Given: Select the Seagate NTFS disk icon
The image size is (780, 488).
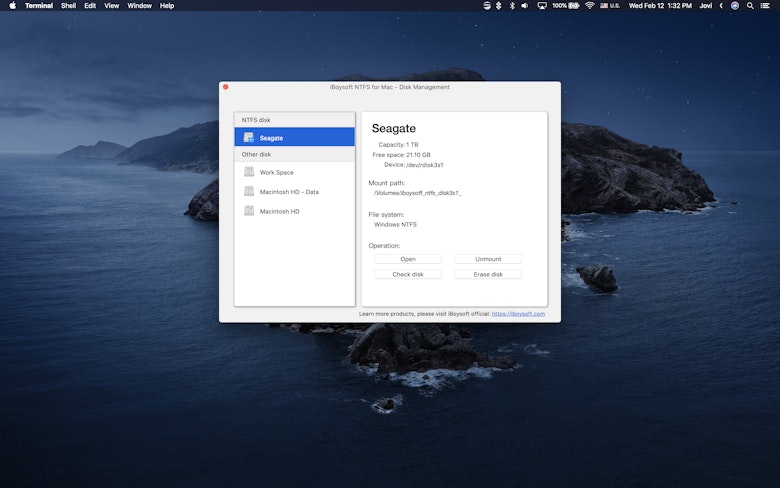Looking at the screenshot, I should coord(249,137).
